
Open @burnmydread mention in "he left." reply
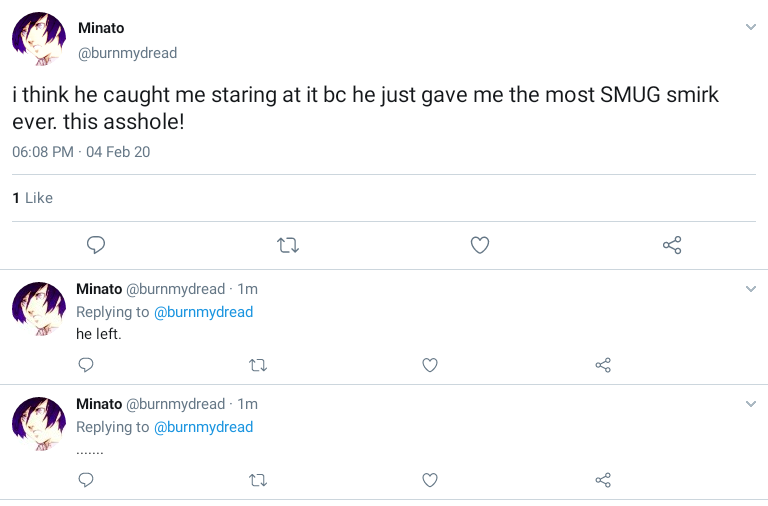[203, 312]
